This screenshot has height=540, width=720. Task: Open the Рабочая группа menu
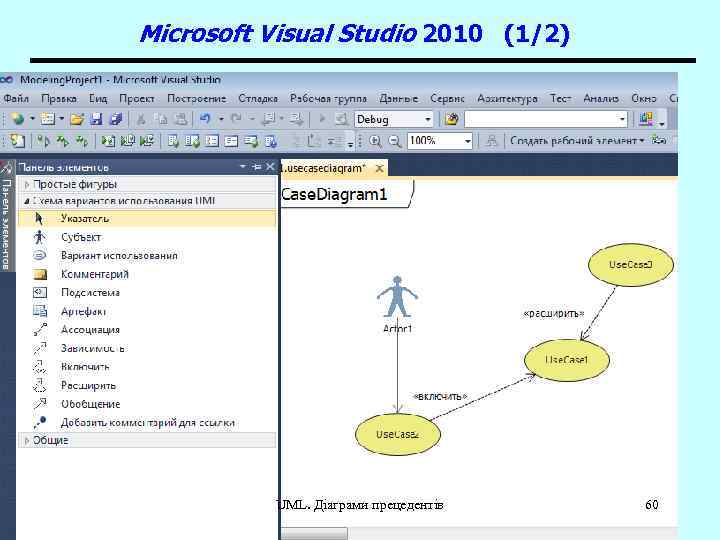(x=328, y=99)
